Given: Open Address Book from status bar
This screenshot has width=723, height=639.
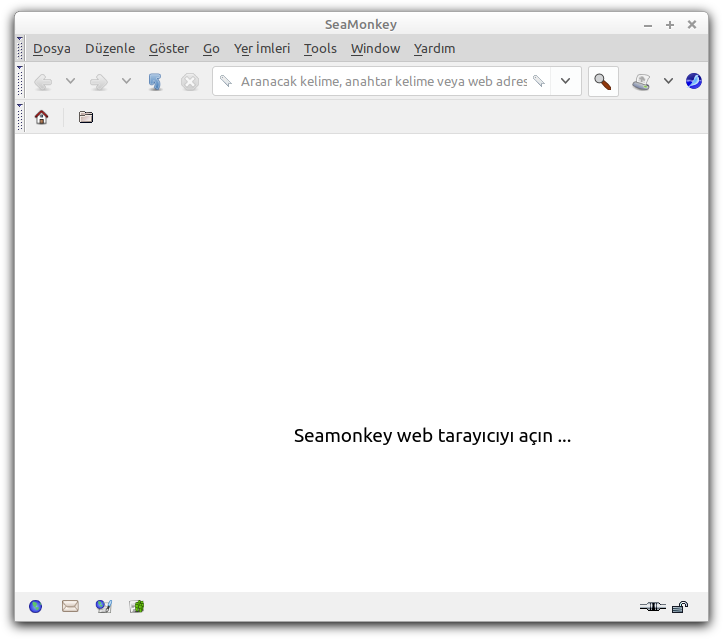Looking at the screenshot, I should pyautogui.click(x=137, y=606).
